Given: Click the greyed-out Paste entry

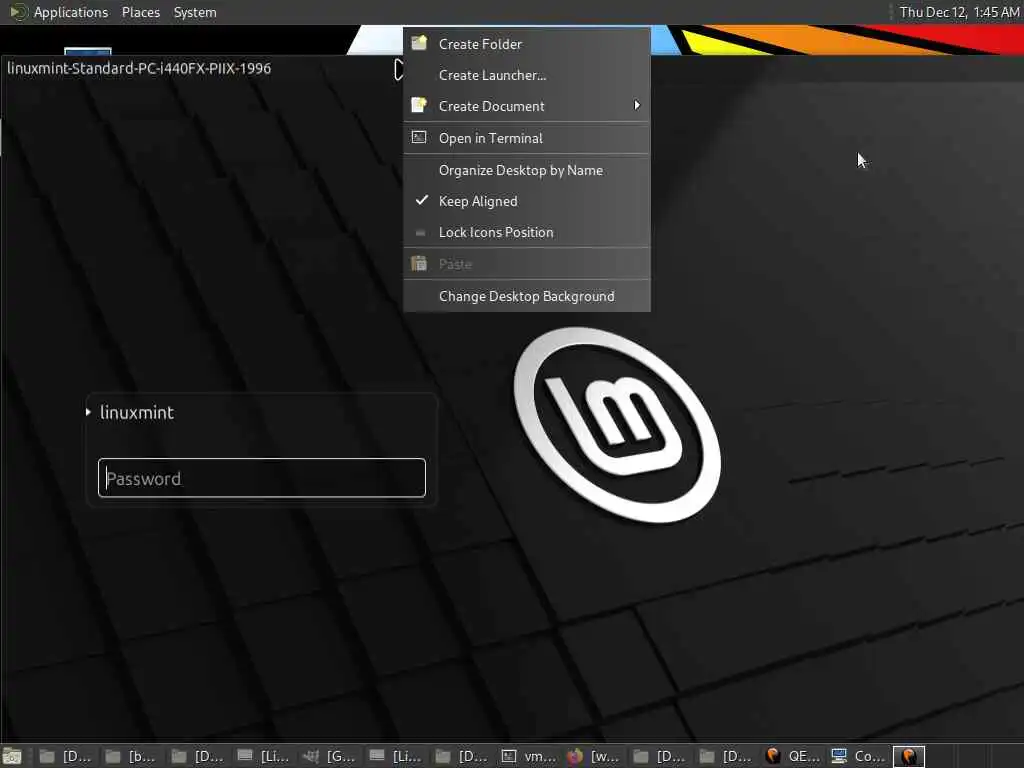Looking at the screenshot, I should [x=526, y=264].
